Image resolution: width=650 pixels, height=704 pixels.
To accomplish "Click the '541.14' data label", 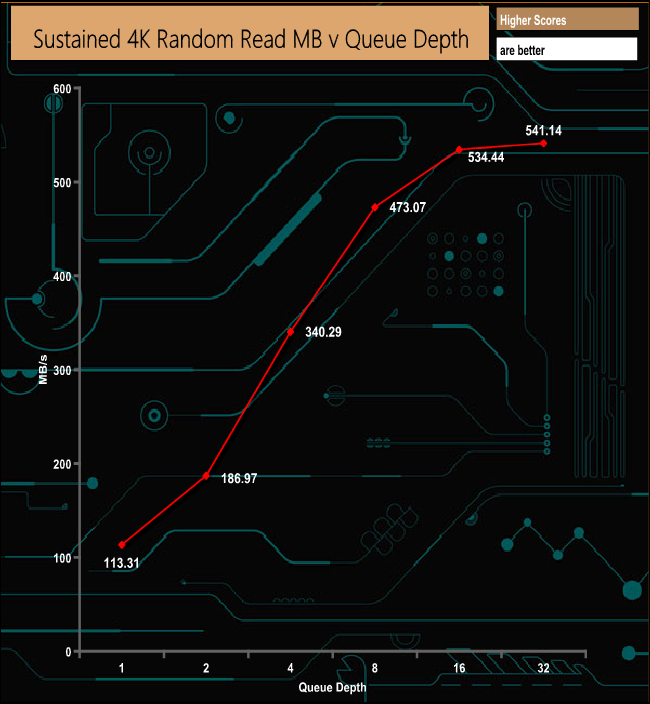I will point(544,130).
